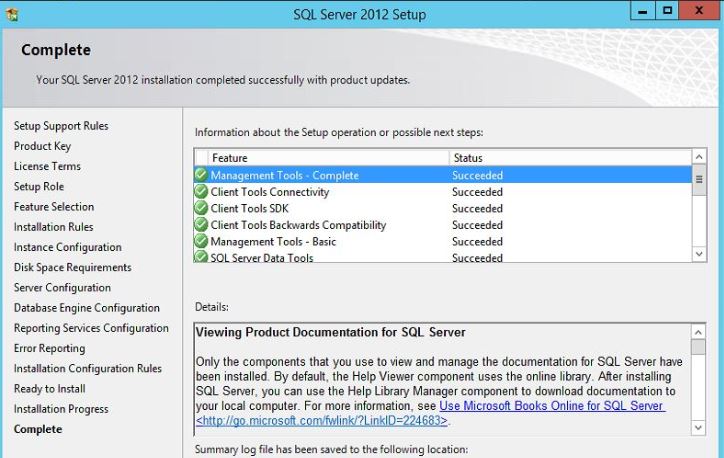
Task: Maximize the SQL Server 2012 Setup window
Action: tap(667, 12)
